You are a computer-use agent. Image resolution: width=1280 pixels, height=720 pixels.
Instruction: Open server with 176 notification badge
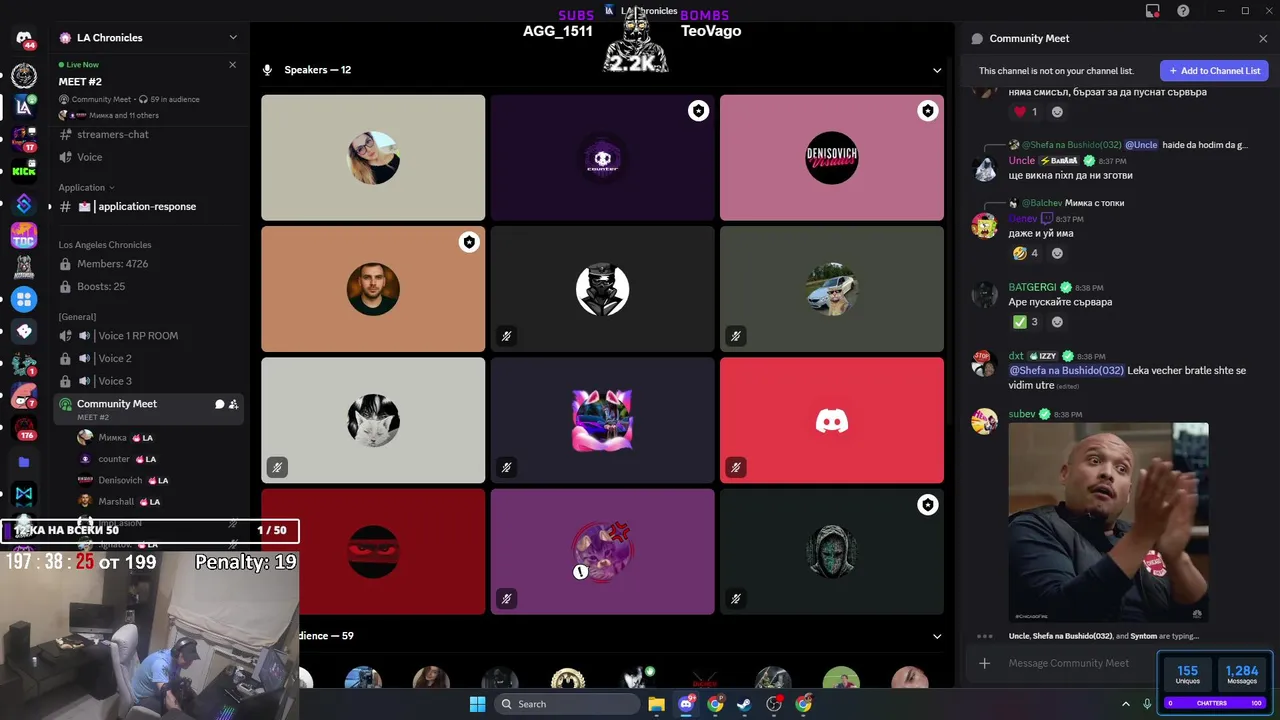point(24,427)
